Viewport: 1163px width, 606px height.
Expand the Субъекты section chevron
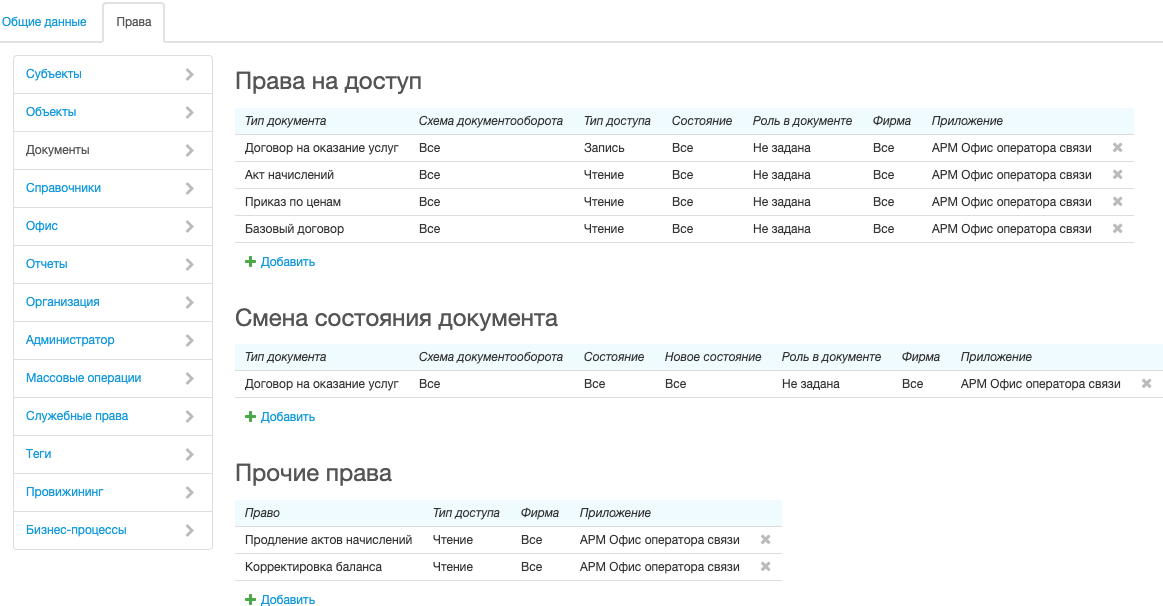tap(189, 74)
